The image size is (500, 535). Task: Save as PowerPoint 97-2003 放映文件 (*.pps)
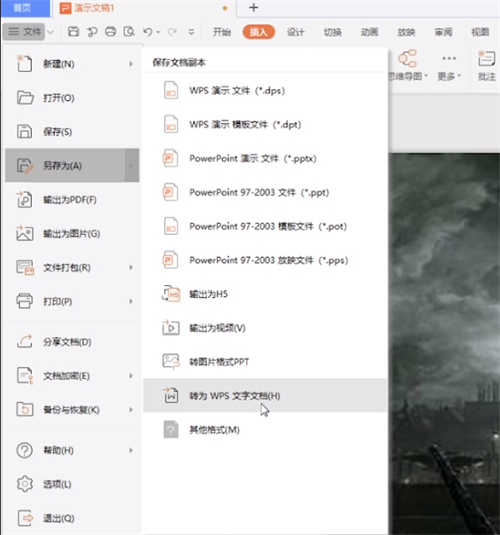tap(265, 260)
